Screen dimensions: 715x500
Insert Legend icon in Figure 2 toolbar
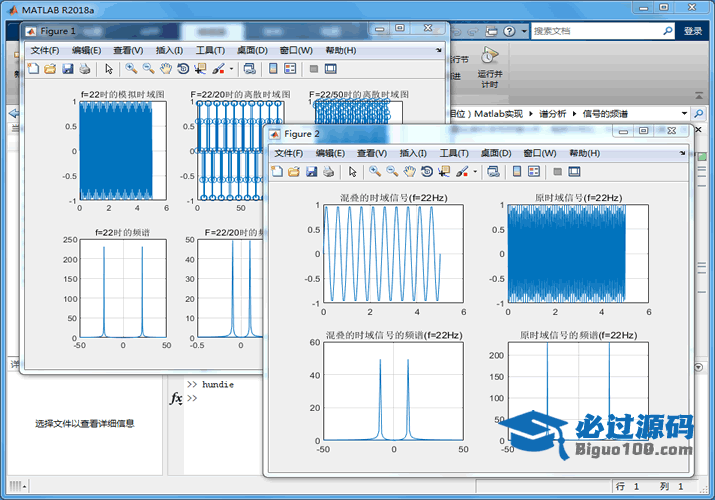click(x=534, y=172)
